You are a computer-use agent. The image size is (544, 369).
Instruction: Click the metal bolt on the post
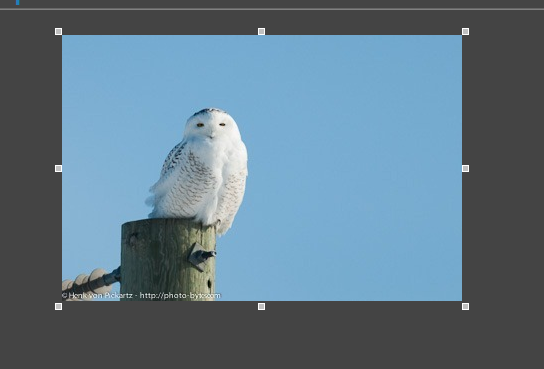pos(202,256)
